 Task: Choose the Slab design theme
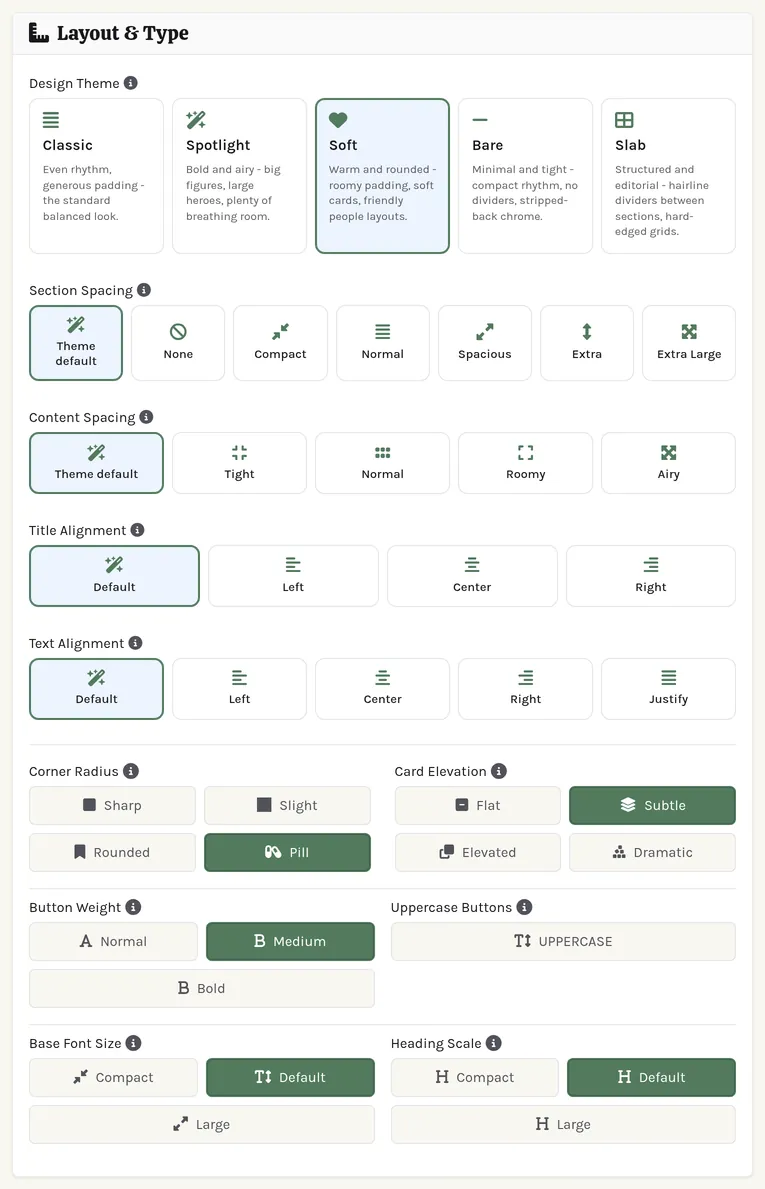pos(668,176)
